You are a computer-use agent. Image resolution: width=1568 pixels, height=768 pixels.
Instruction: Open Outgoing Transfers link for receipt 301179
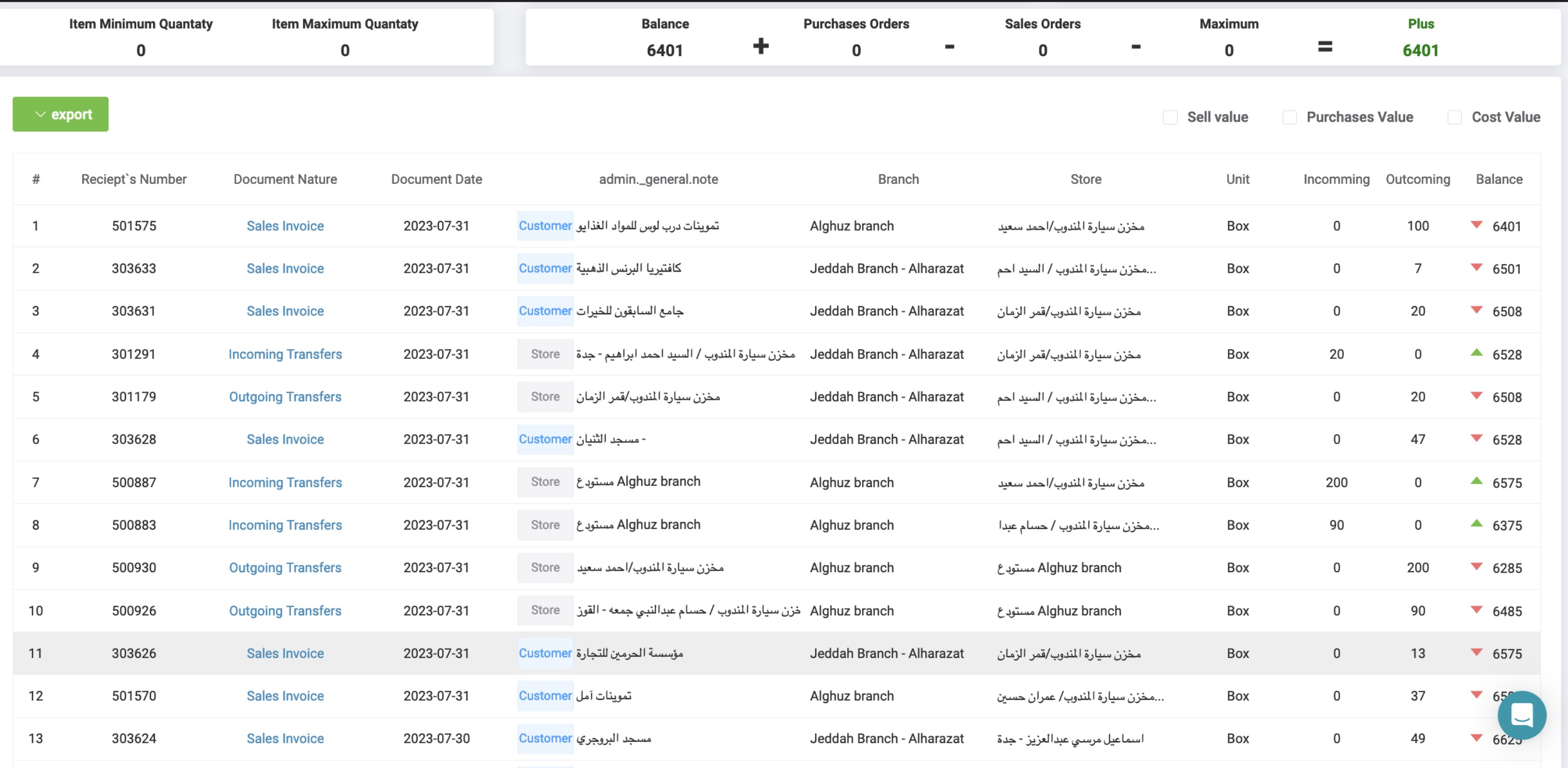(x=285, y=397)
